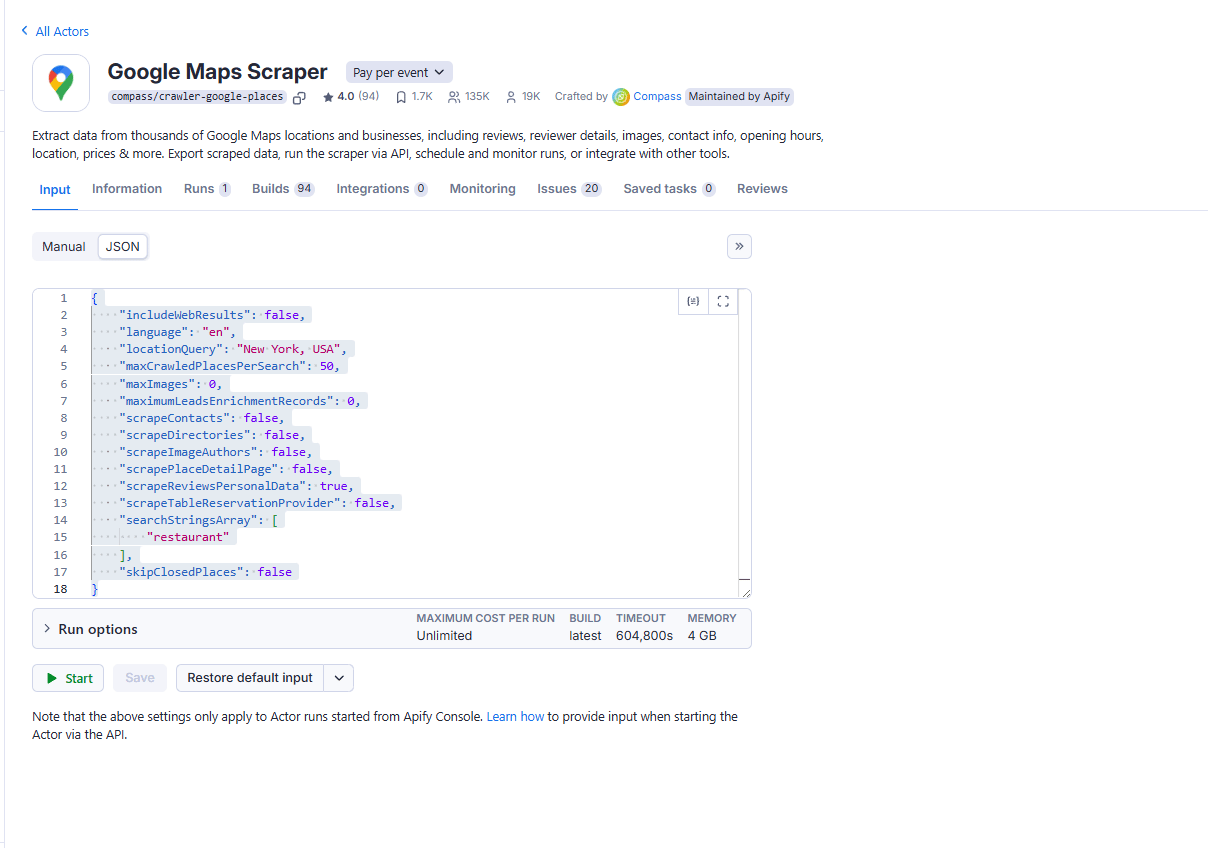The image size is (1208, 848).
Task: Click the Maintained by Apify badge
Action: [x=739, y=97]
